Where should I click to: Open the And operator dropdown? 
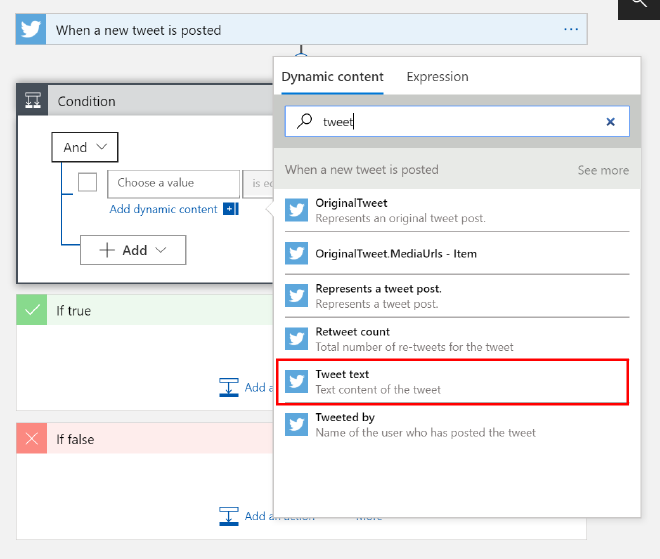click(x=85, y=147)
